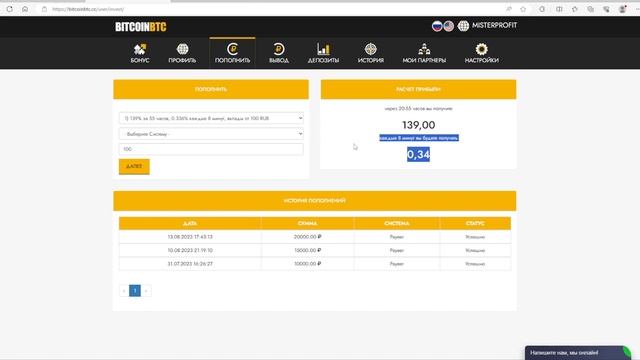Screen dimensions: 640x360
Task: Click the 20000.00 ₽ amount cell
Action: (x=307, y=237)
